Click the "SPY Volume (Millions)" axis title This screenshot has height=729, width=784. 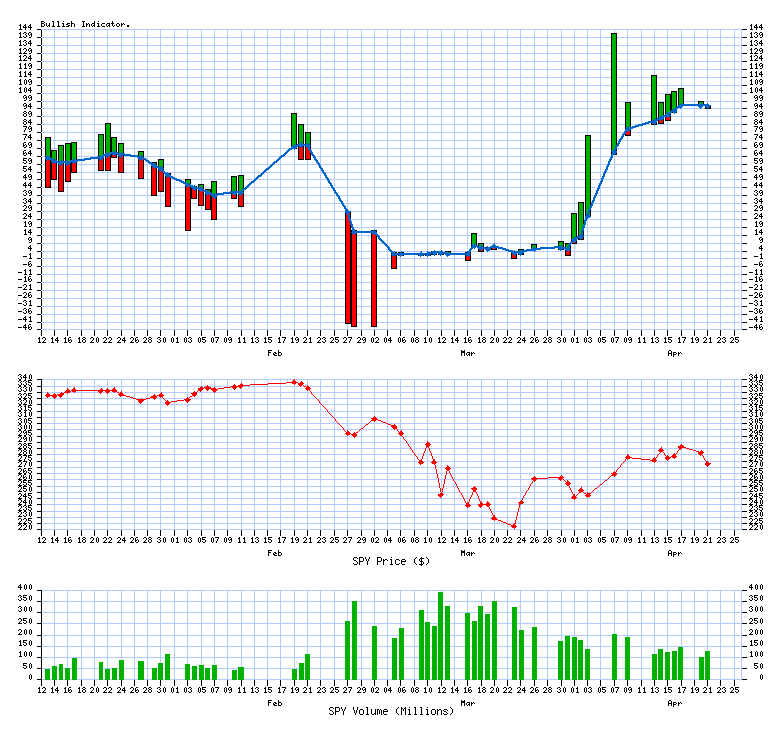391,711
